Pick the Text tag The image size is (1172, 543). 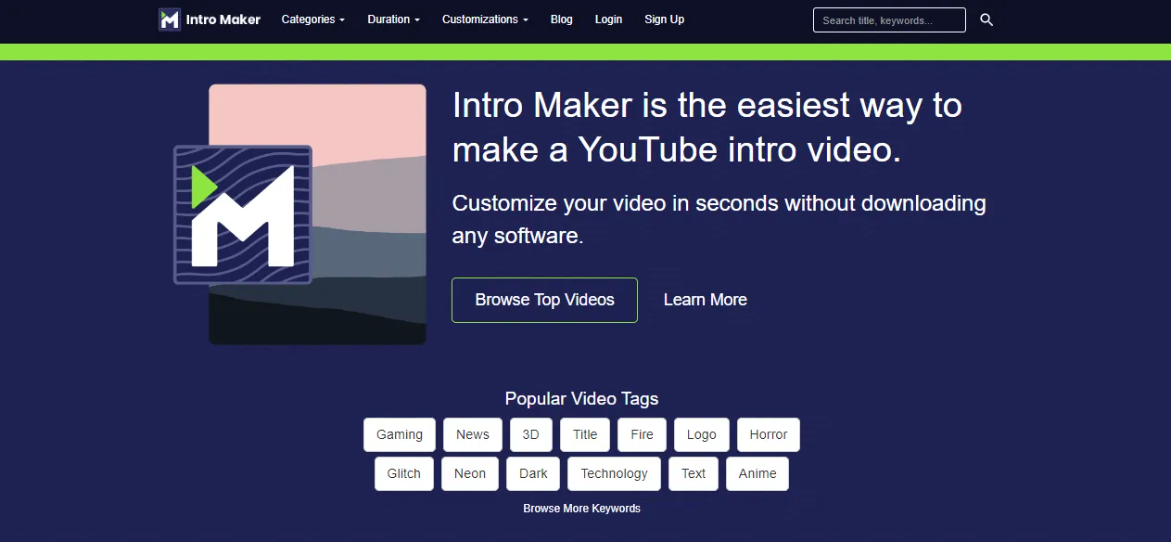pyautogui.click(x=694, y=473)
